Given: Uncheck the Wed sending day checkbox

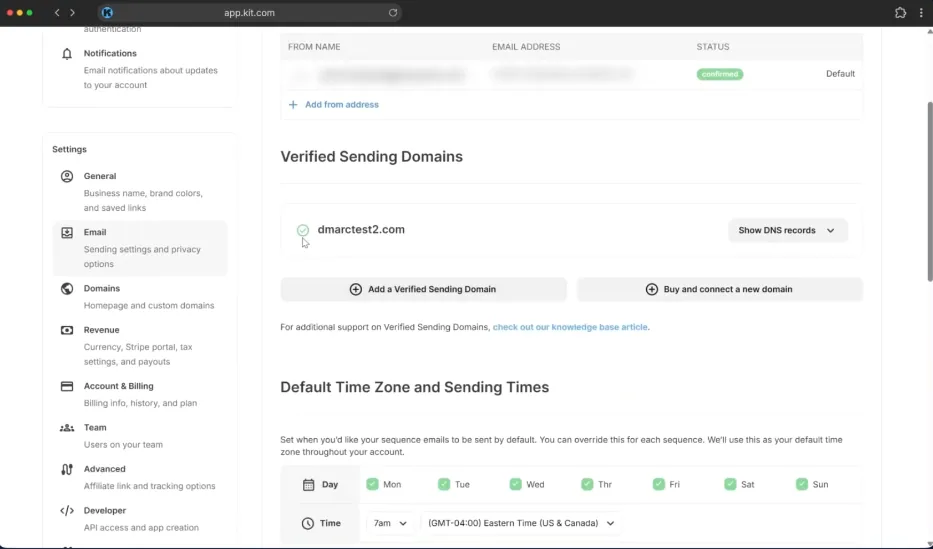Looking at the screenshot, I should (x=515, y=484).
